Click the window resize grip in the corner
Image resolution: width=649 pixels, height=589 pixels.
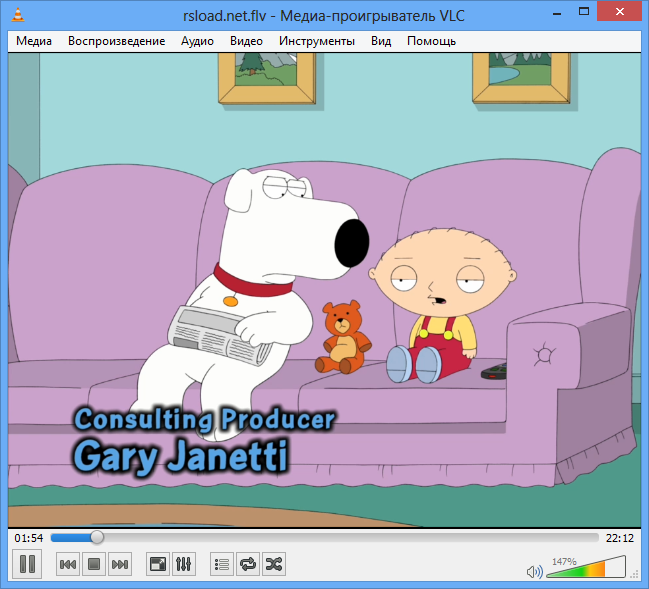point(635,574)
